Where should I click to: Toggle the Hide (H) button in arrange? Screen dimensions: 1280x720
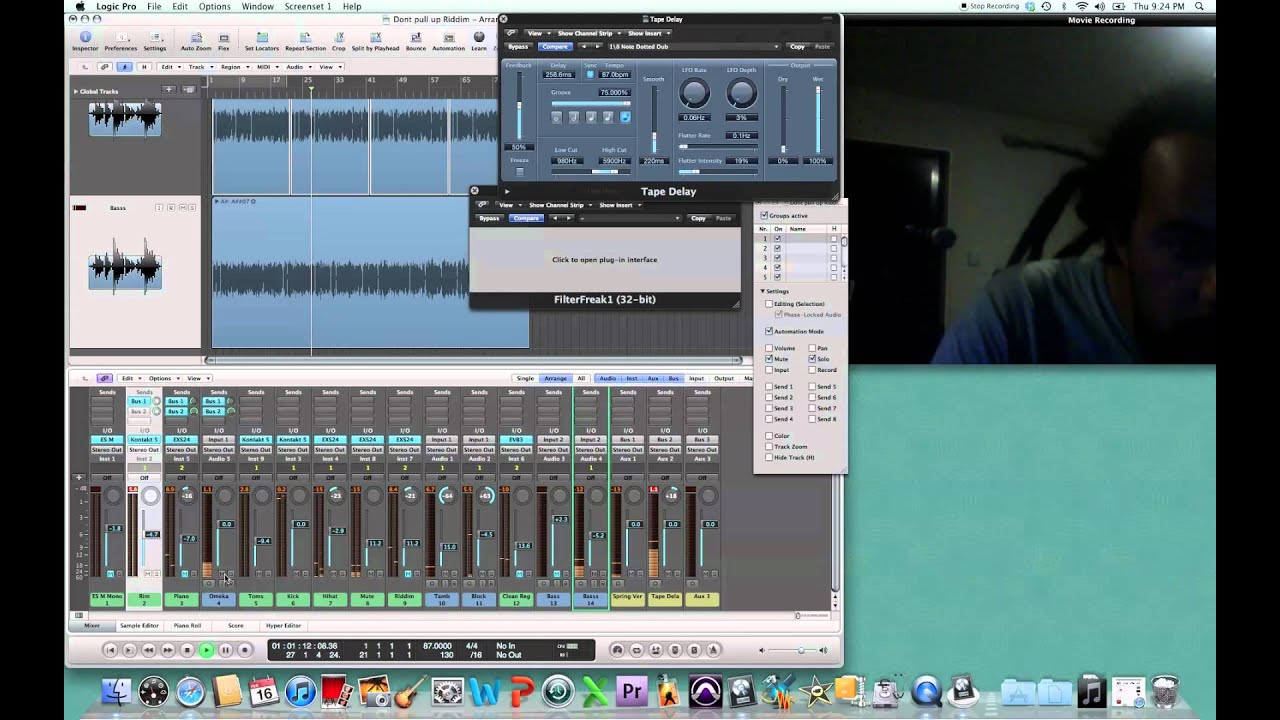coord(144,67)
